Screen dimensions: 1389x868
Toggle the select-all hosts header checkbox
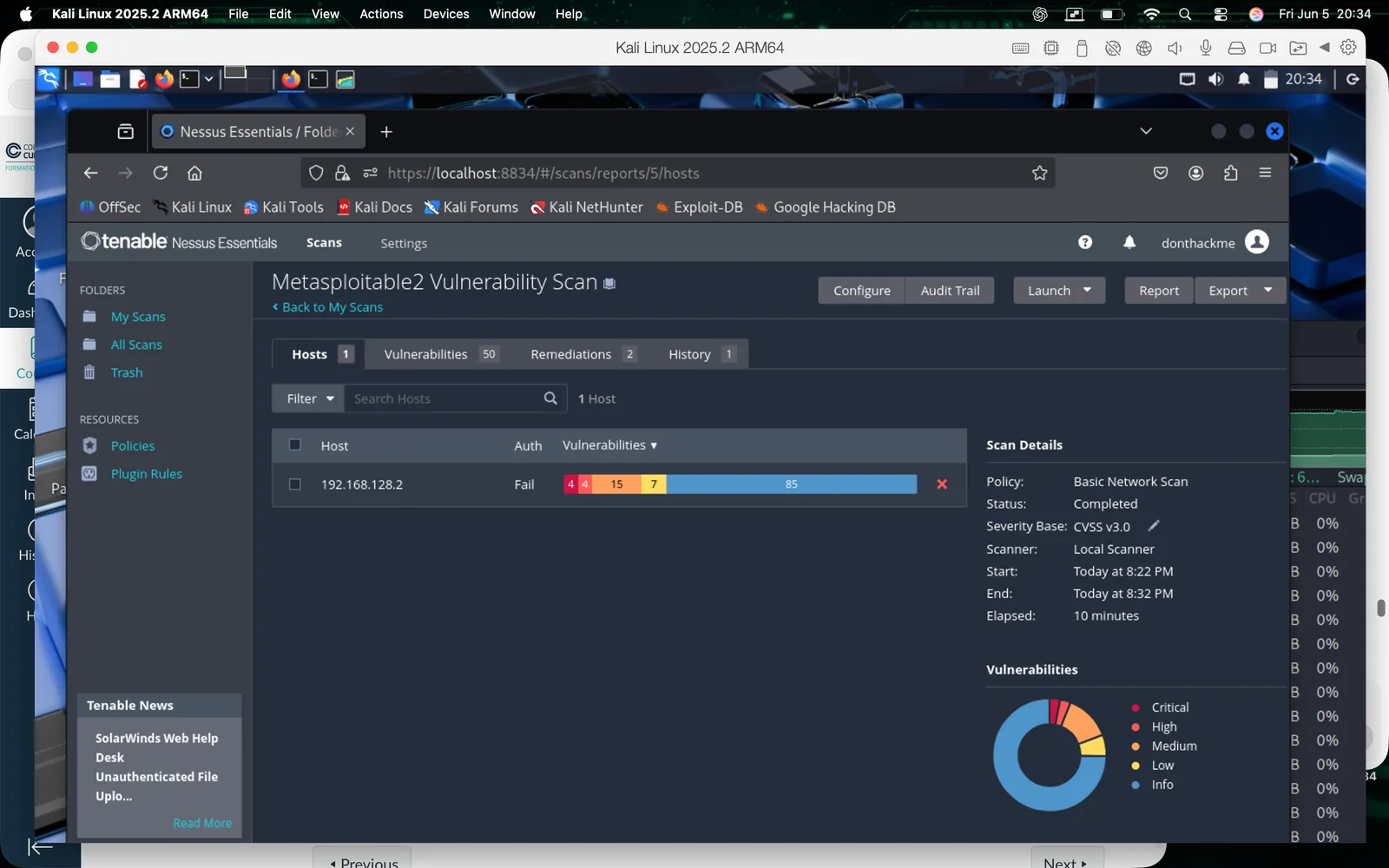point(295,444)
